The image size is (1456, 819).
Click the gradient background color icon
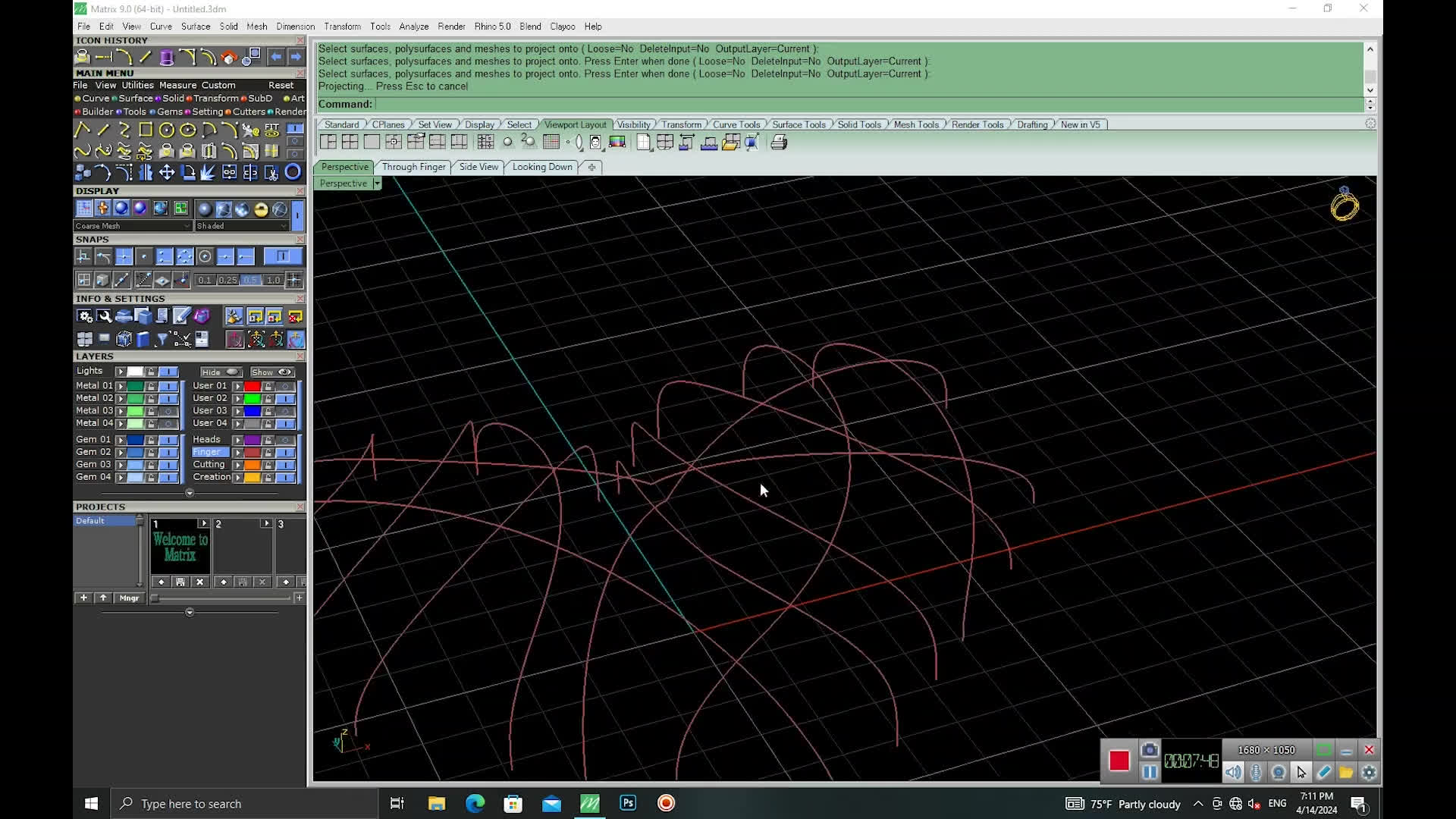(x=617, y=142)
